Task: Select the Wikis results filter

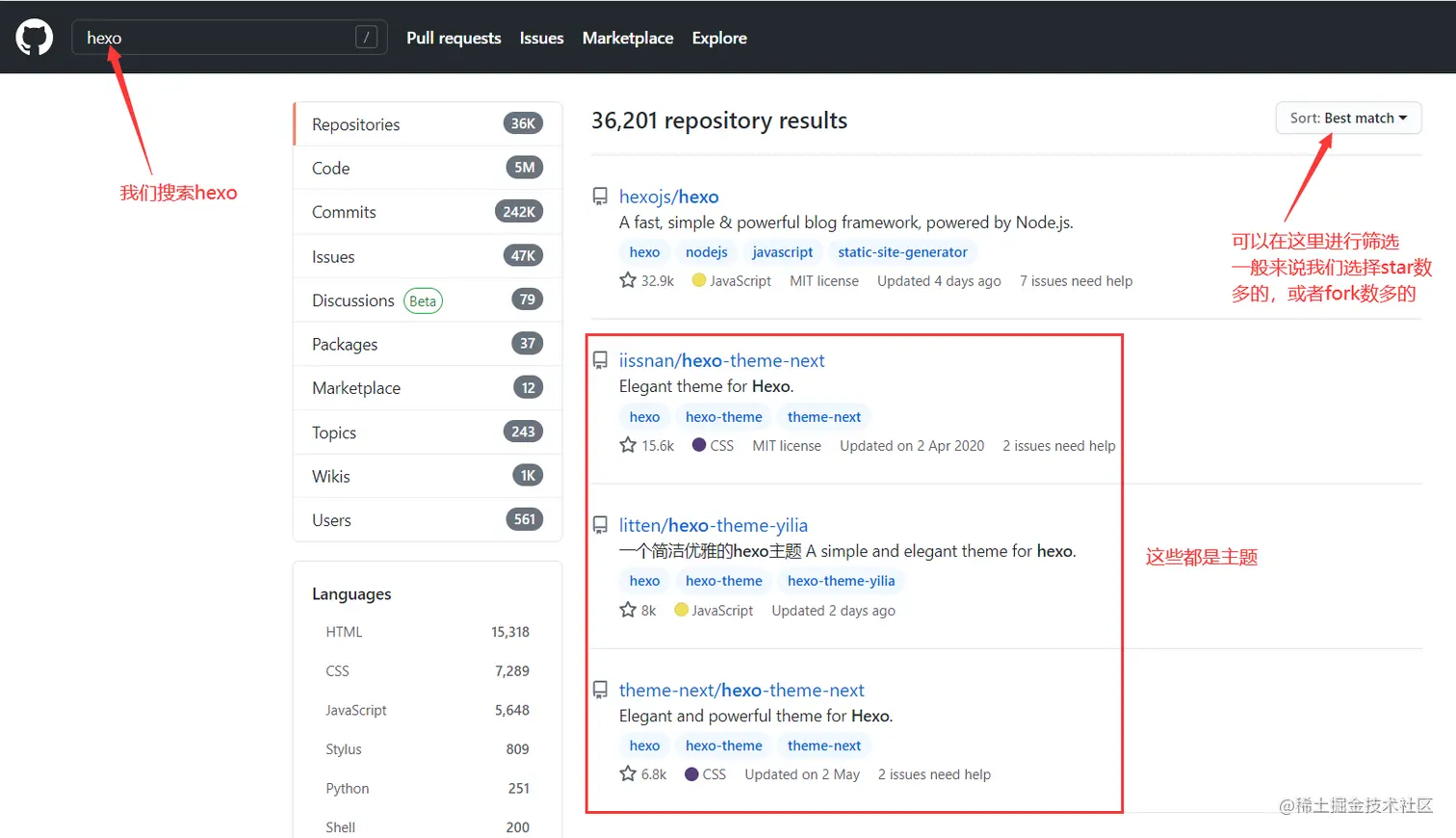Action: (428, 476)
